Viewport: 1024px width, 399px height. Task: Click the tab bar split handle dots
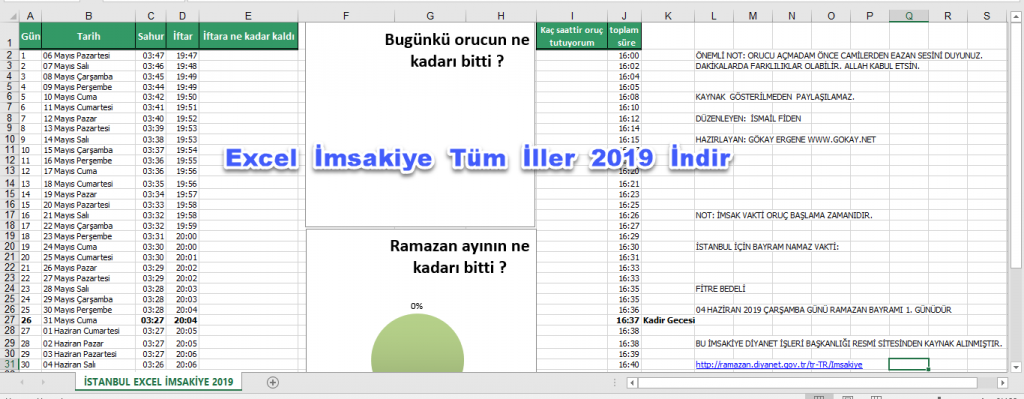pos(615,382)
